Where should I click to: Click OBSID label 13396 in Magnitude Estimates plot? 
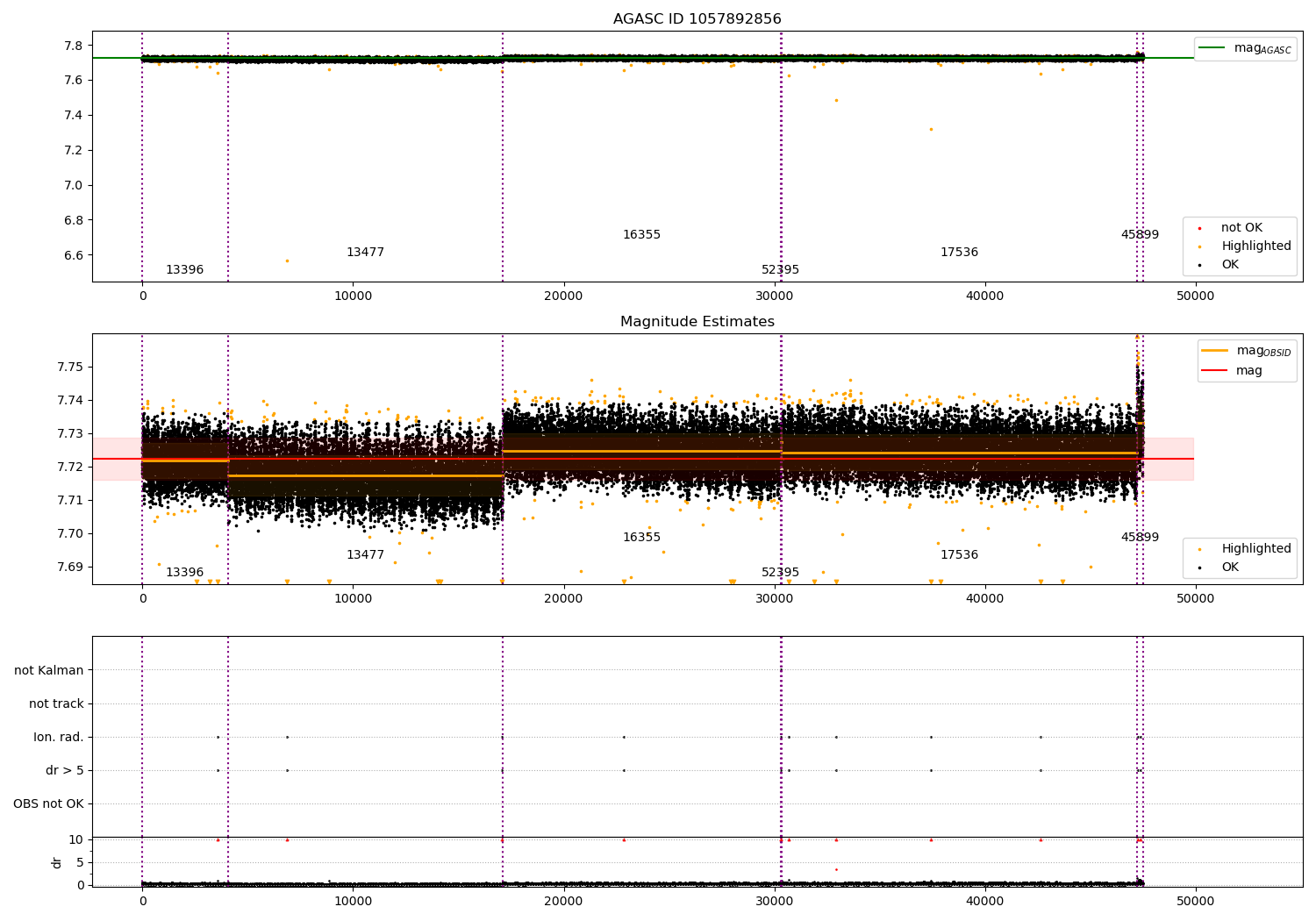[184, 573]
